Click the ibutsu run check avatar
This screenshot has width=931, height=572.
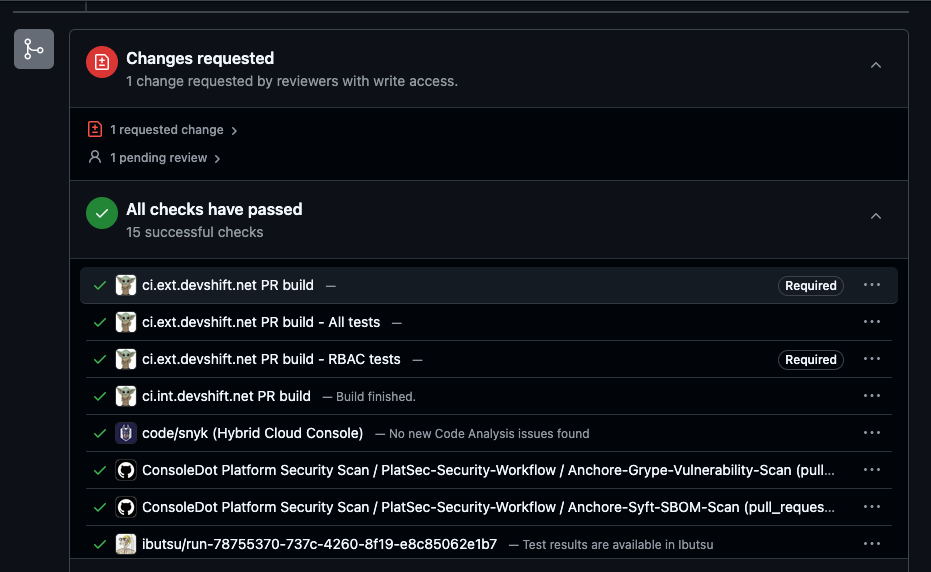tap(126, 544)
